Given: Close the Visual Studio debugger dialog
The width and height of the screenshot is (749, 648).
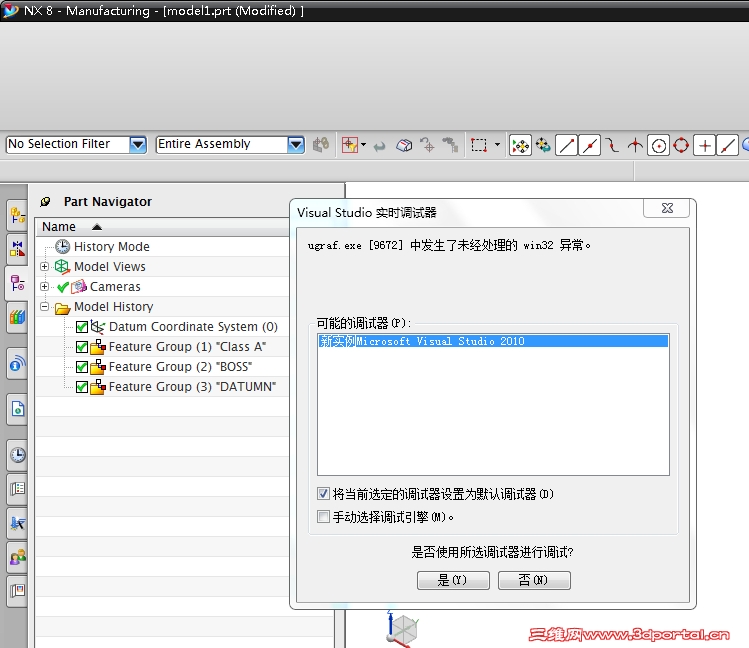Looking at the screenshot, I should coord(667,208).
